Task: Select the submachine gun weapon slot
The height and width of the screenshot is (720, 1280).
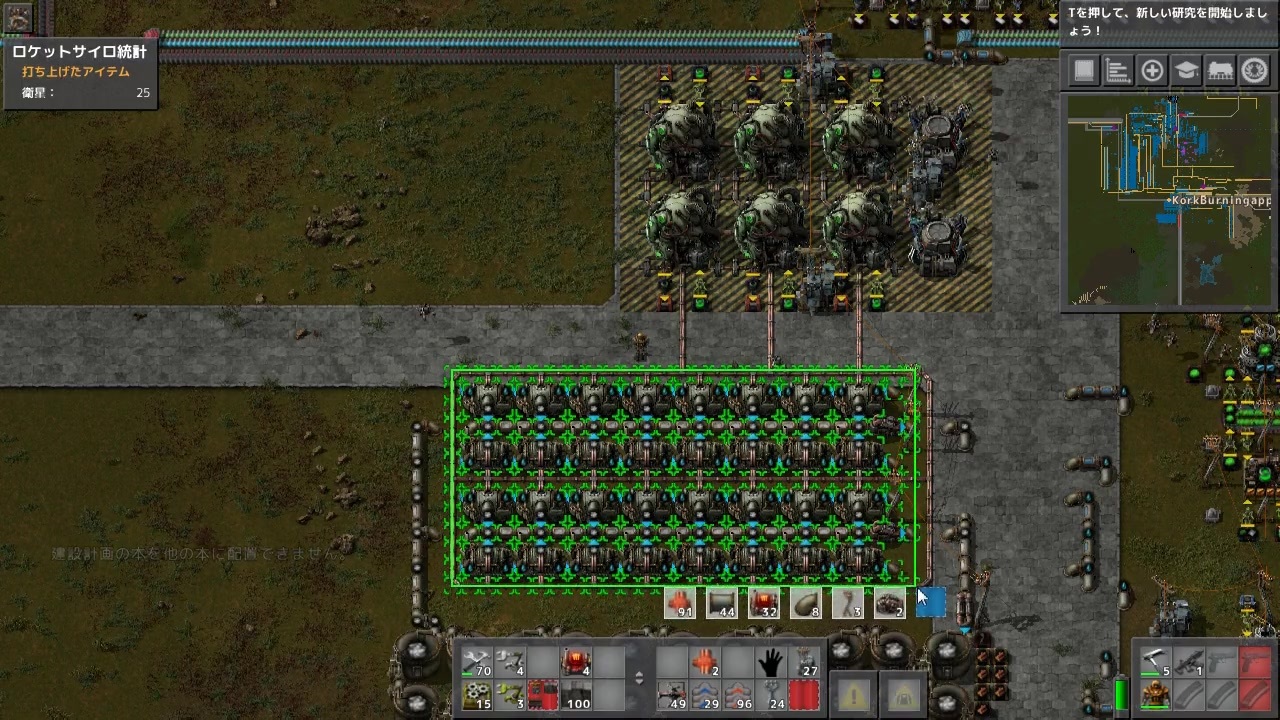Action: [x=1188, y=662]
